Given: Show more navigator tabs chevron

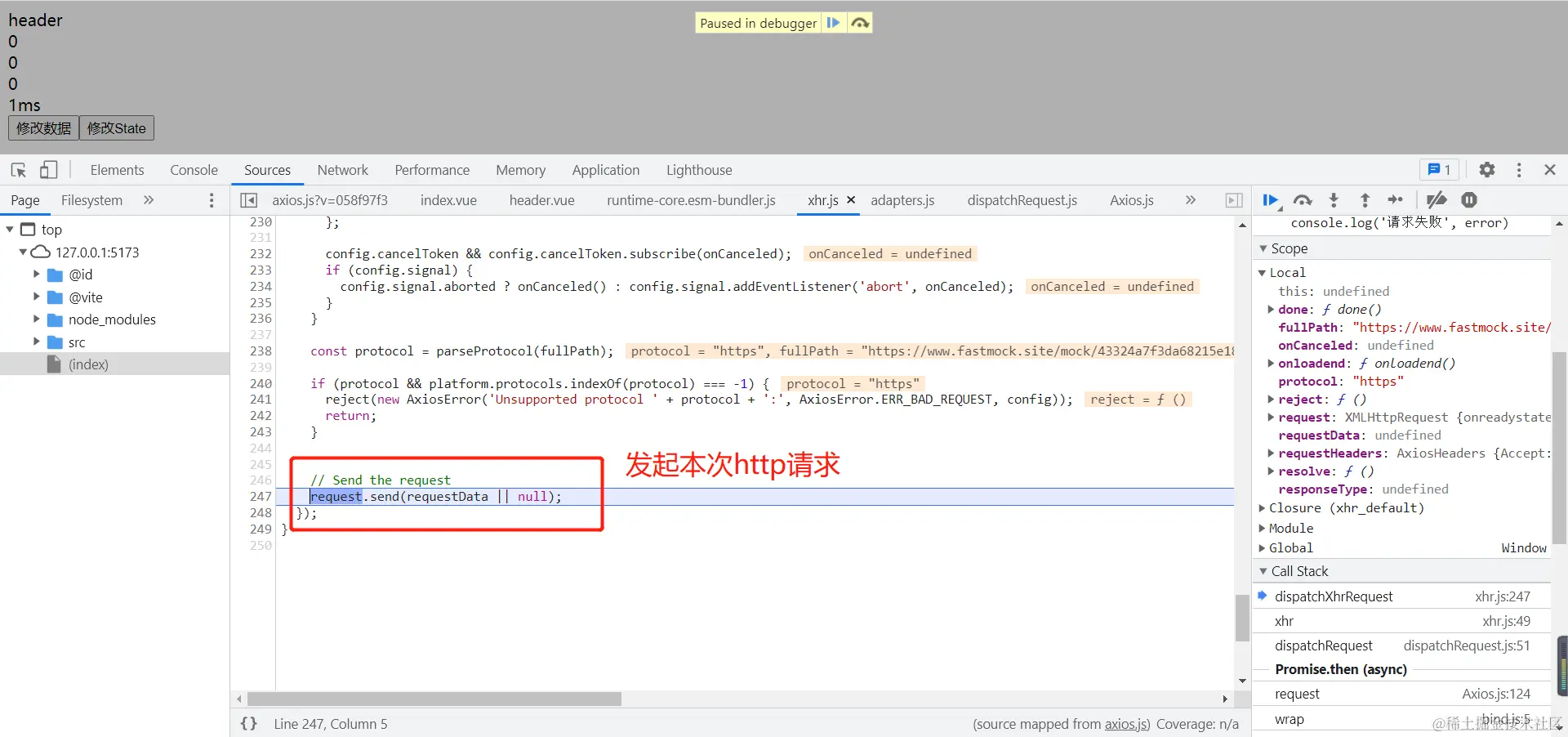Looking at the screenshot, I should pos(149,200).
